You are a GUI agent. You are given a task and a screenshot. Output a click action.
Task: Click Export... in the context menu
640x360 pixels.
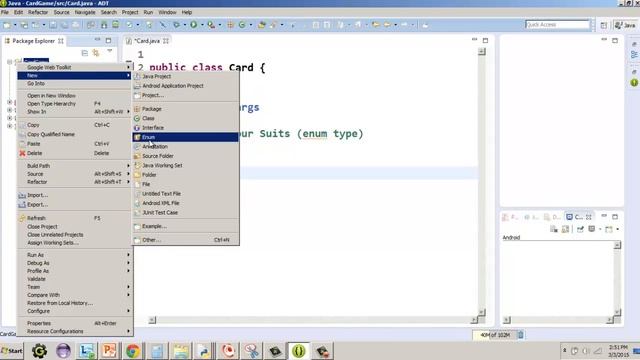[x=75, y=204]
